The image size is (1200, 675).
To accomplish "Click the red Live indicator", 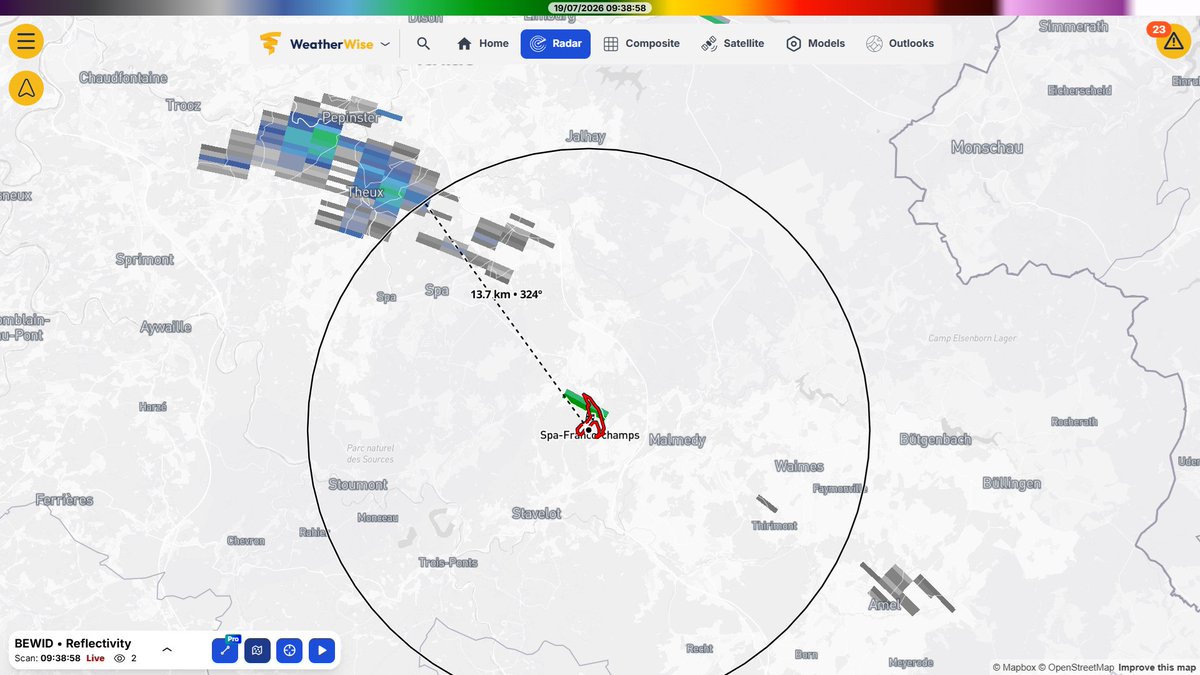I will 95,659.
